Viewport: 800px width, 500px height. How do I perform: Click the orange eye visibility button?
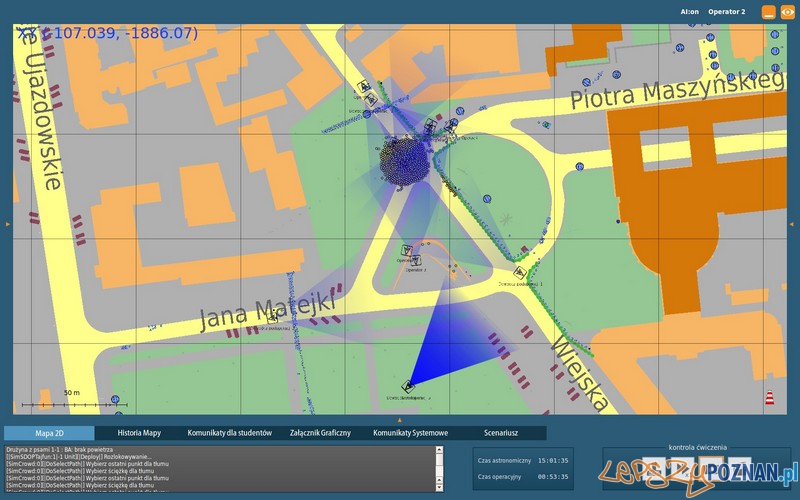point(787,12)
